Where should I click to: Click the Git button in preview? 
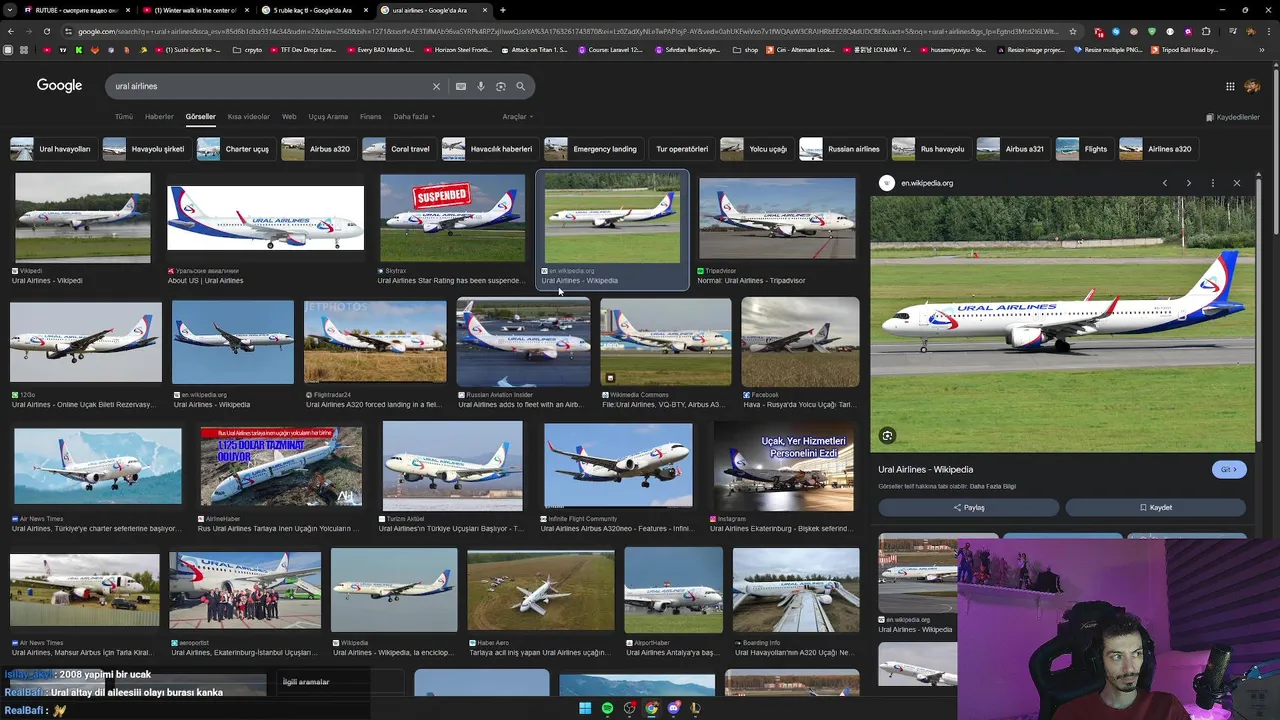coord(1229,470)
